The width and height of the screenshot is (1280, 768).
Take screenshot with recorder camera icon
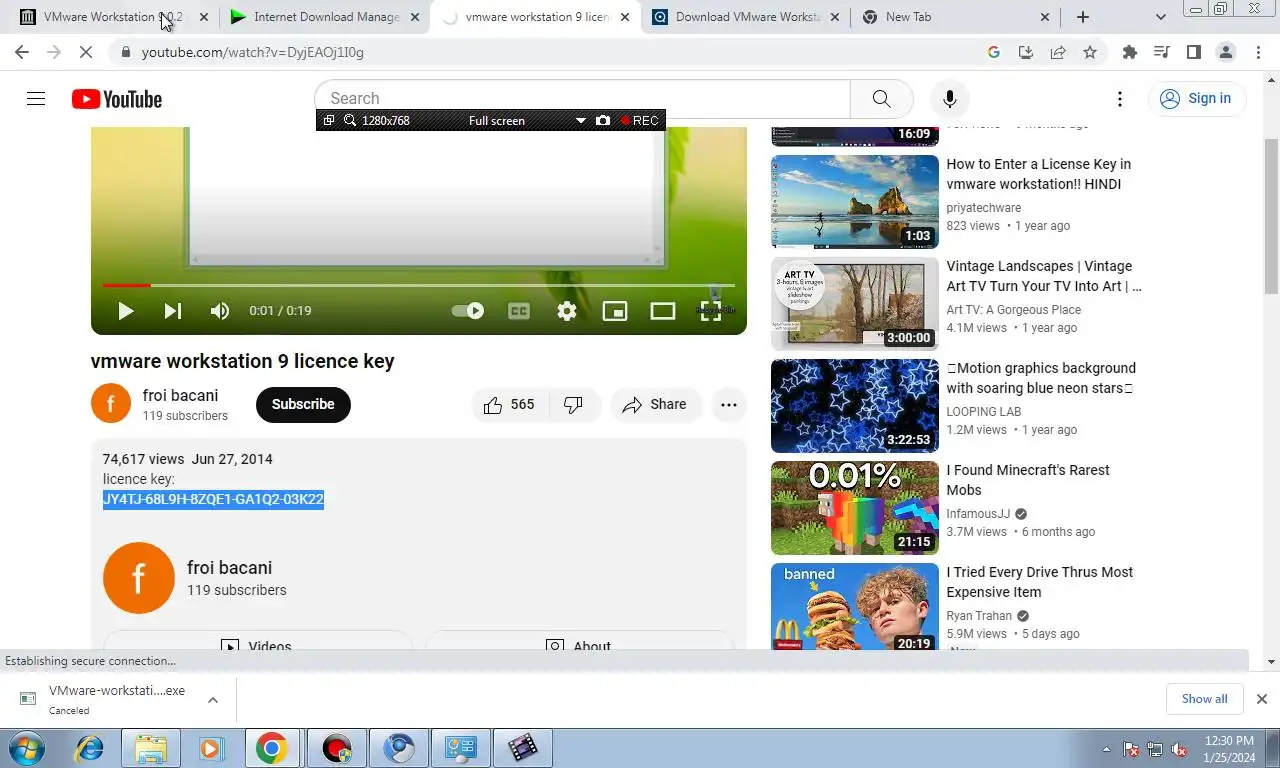602,121
